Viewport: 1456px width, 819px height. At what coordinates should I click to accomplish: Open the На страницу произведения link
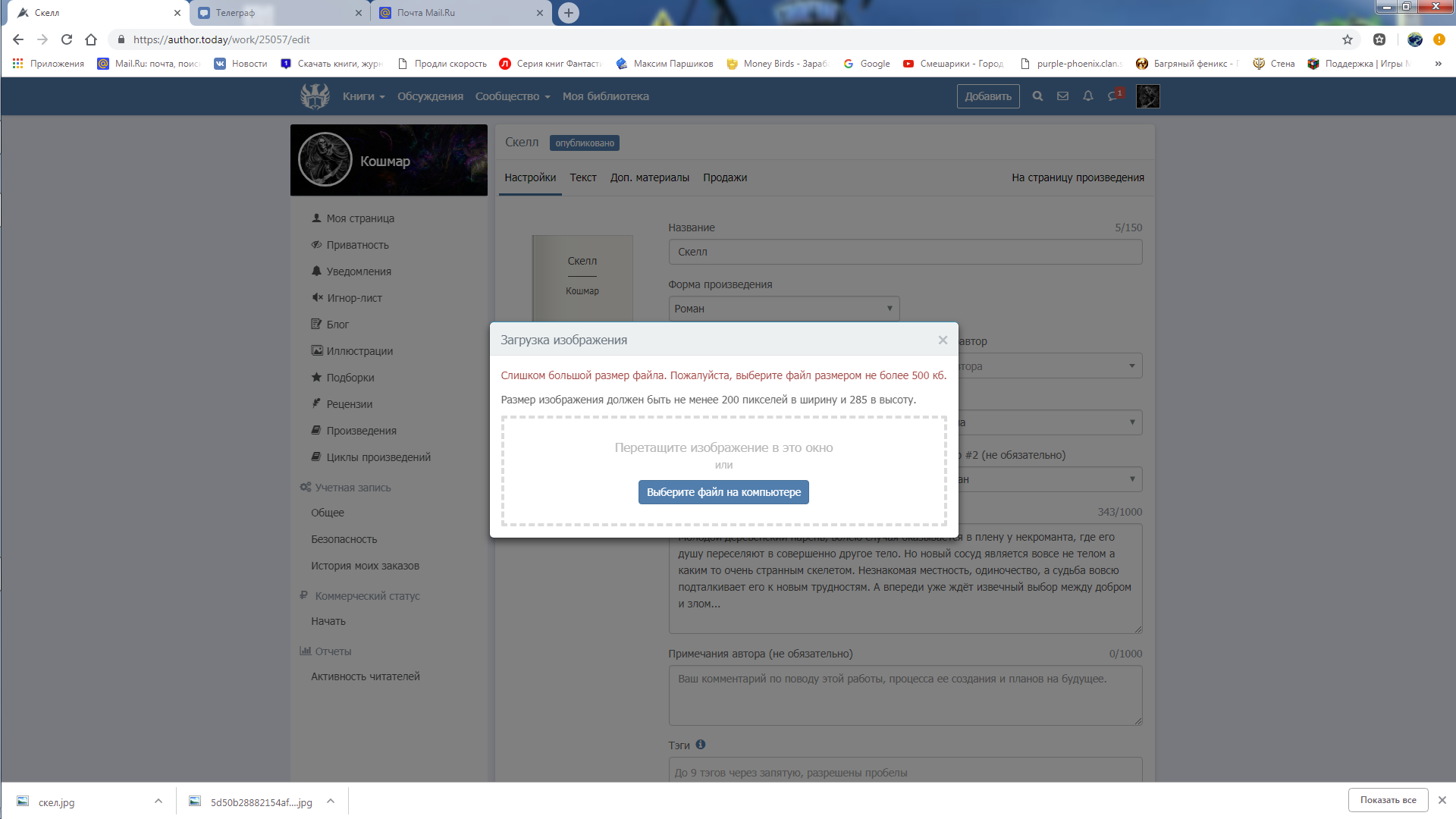click(1077, 177)
